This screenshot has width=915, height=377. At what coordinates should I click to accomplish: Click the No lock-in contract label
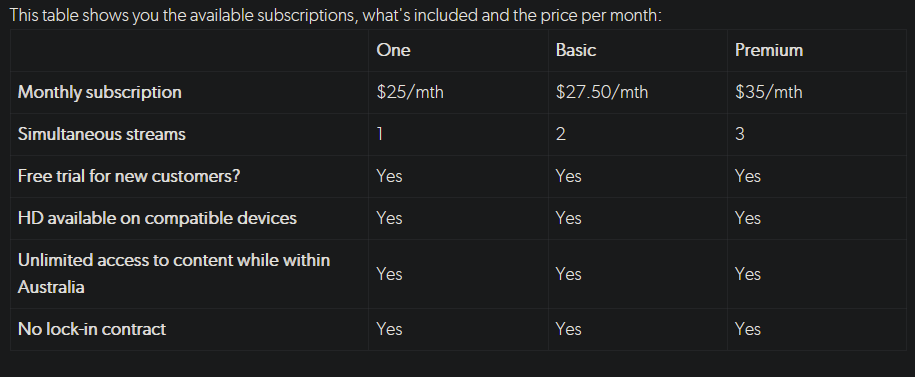click(x=92, y=329)
